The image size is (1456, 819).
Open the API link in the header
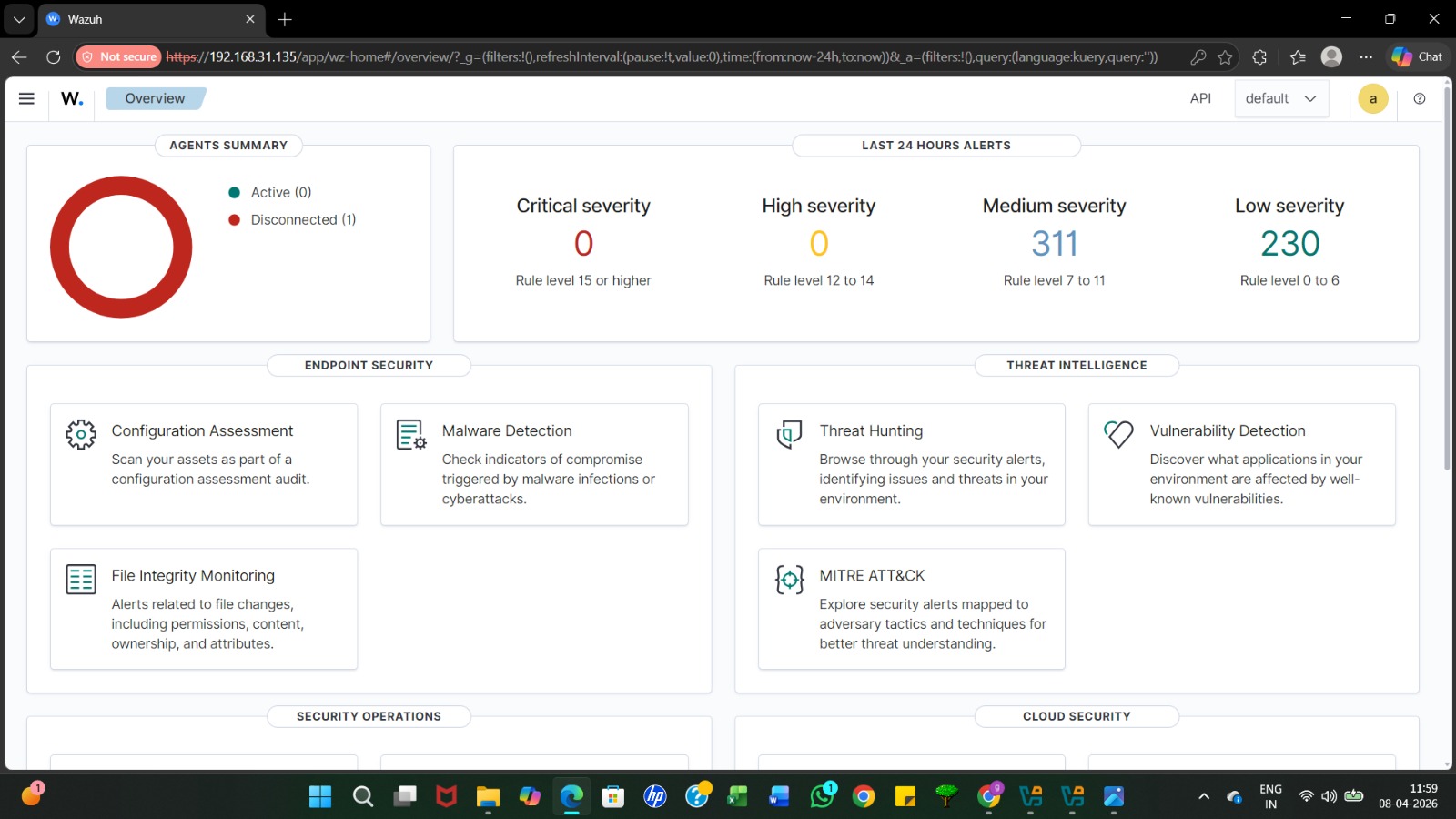pyautogui.click(x=1200, y=98)
